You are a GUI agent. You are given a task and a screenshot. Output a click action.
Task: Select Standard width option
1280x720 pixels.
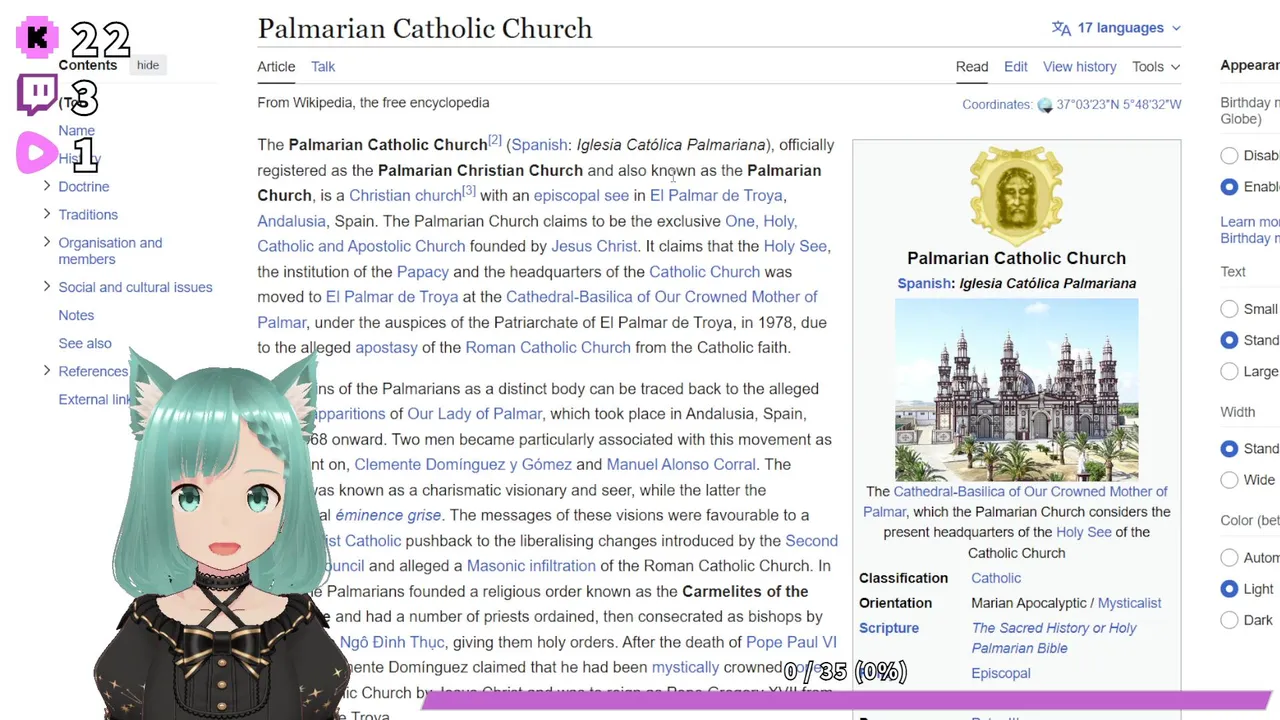point(1229,449)
